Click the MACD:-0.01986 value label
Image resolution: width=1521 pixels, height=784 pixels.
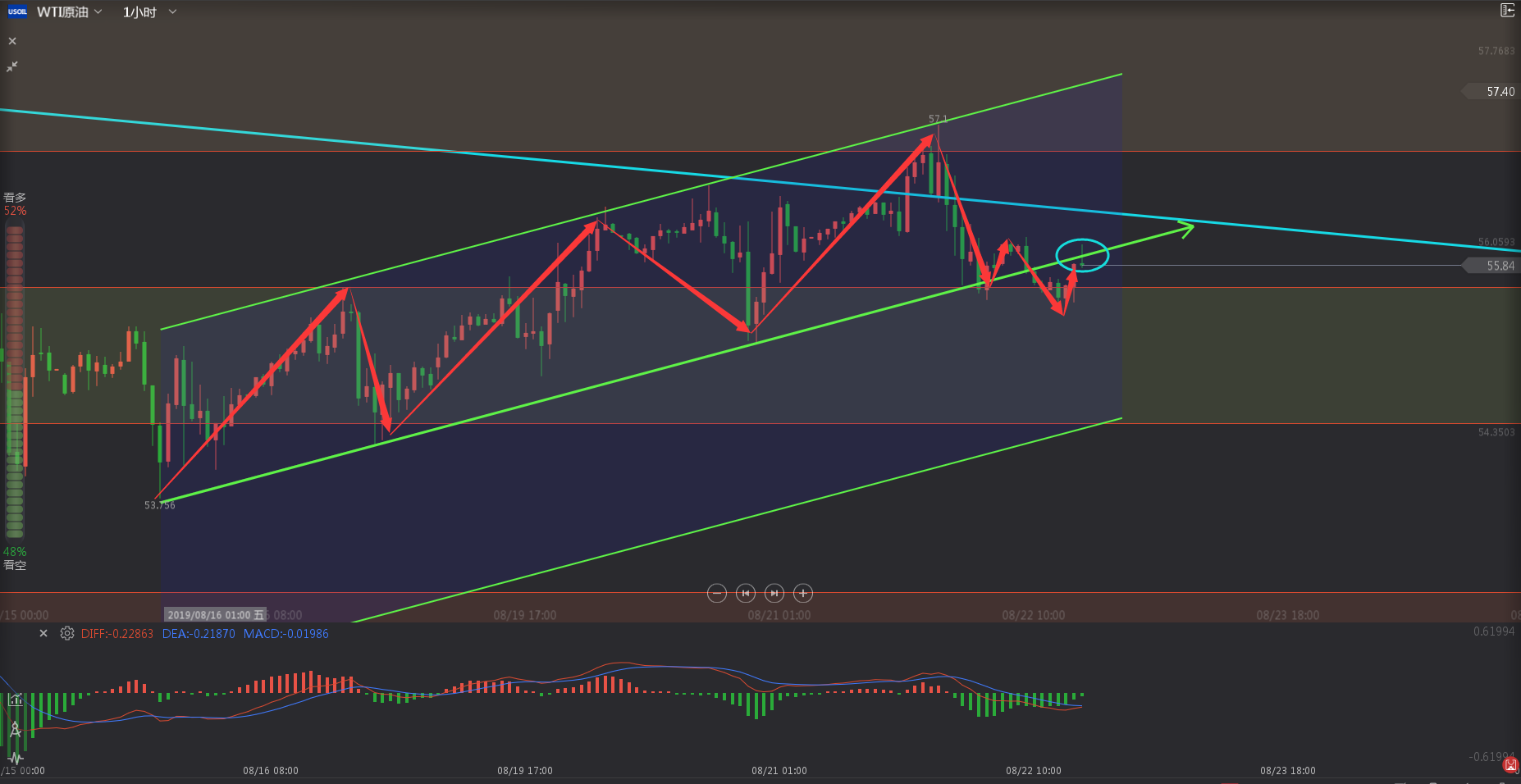(x=285, y=634)
